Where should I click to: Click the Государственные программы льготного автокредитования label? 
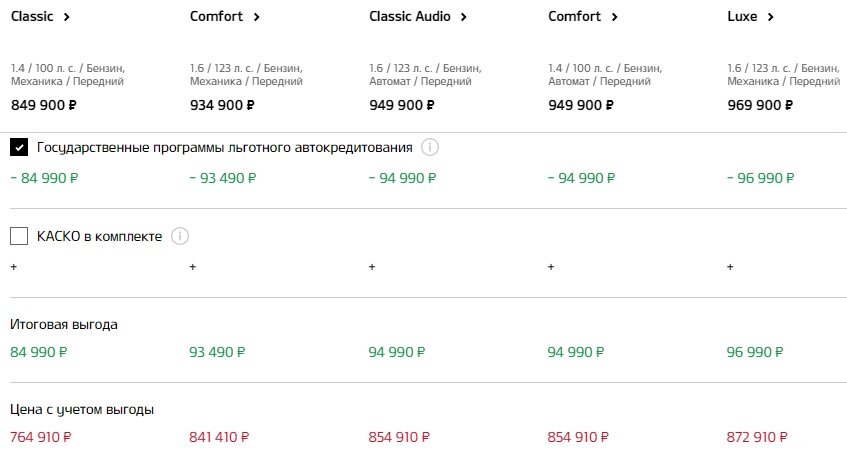(x=225, y=147)
